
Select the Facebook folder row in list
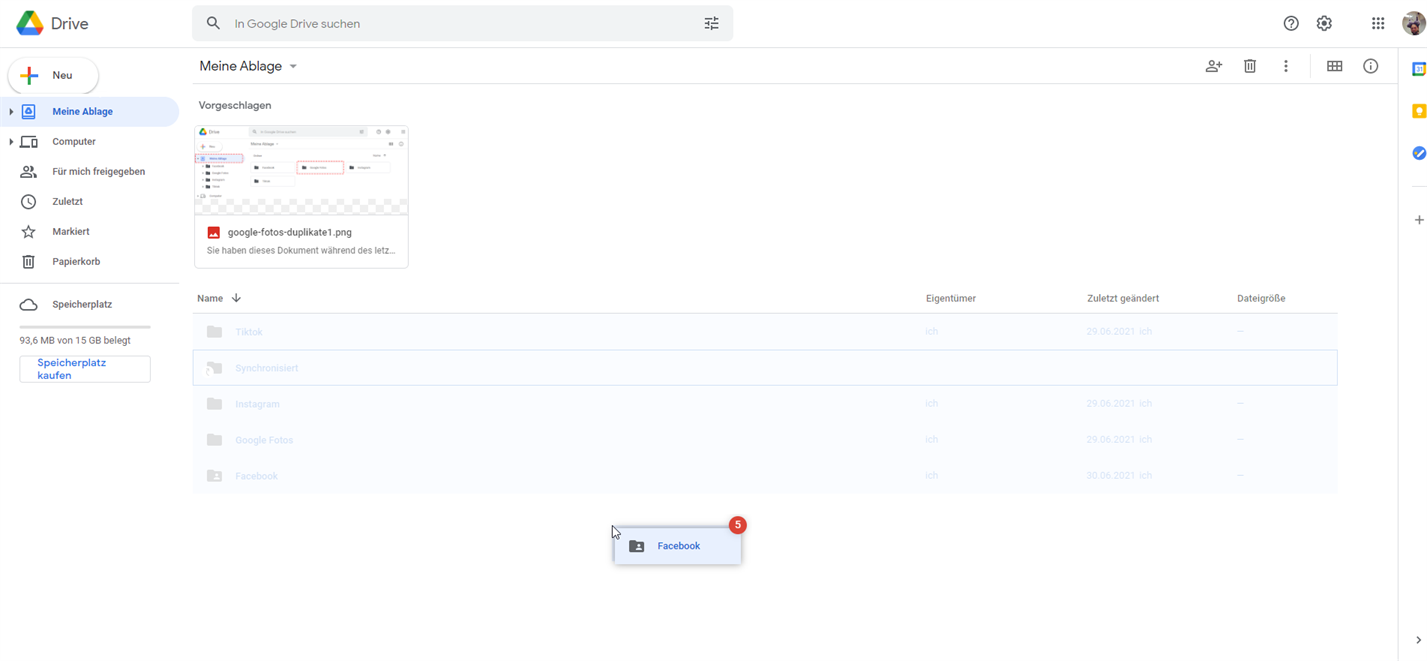765,476
